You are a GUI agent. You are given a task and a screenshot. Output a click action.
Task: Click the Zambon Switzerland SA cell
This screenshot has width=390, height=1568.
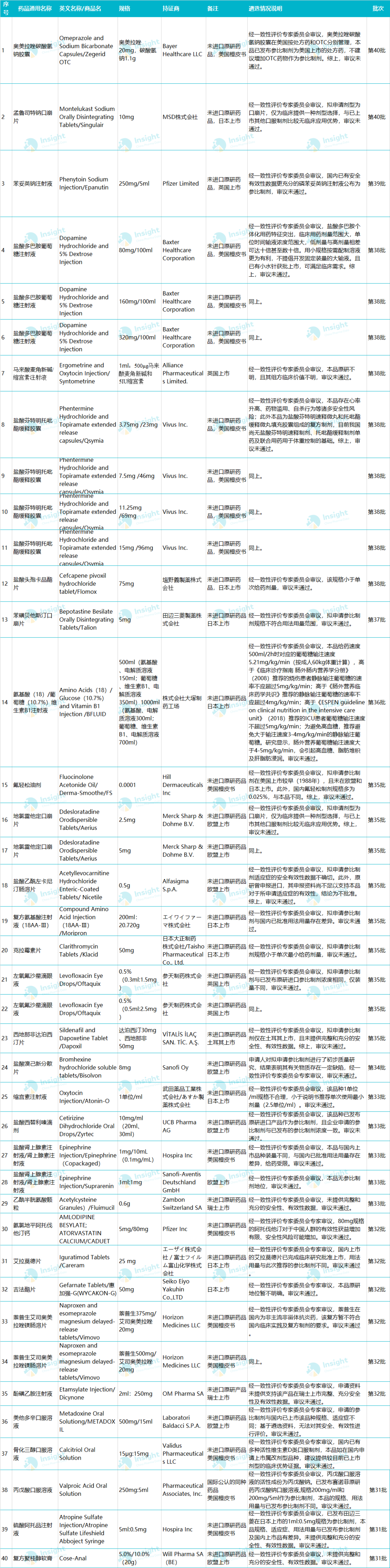tap(182, 1203)
